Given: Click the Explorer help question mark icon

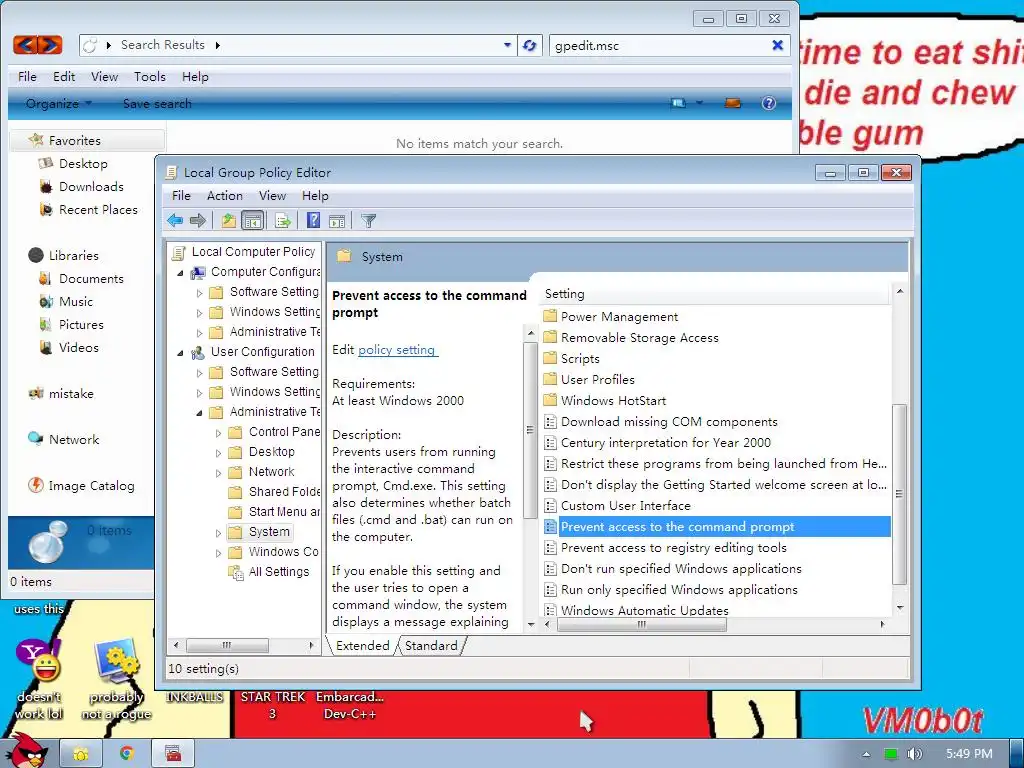Looking at the screenshot, I should click(x=769, y=103).
